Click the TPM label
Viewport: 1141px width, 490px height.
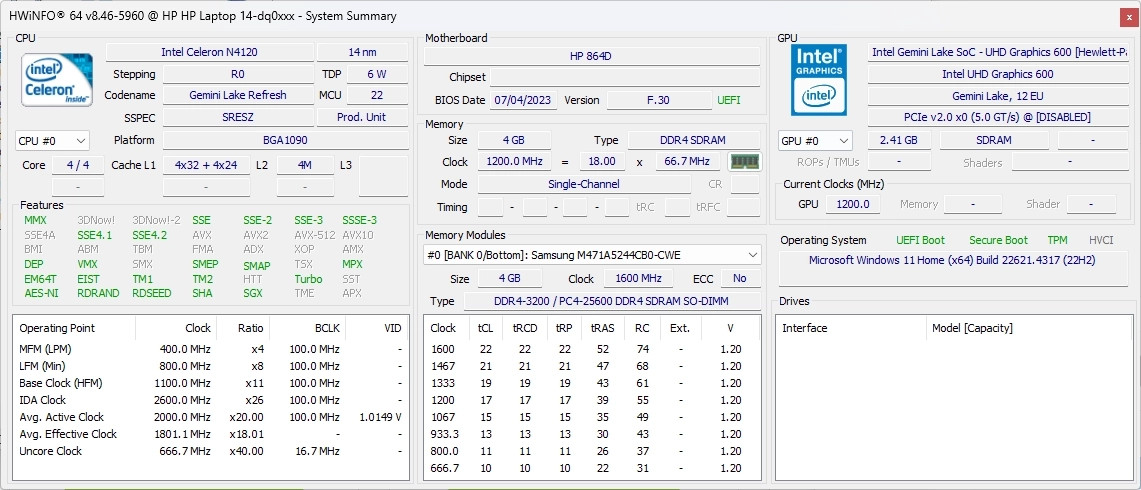click(1057, 240)
